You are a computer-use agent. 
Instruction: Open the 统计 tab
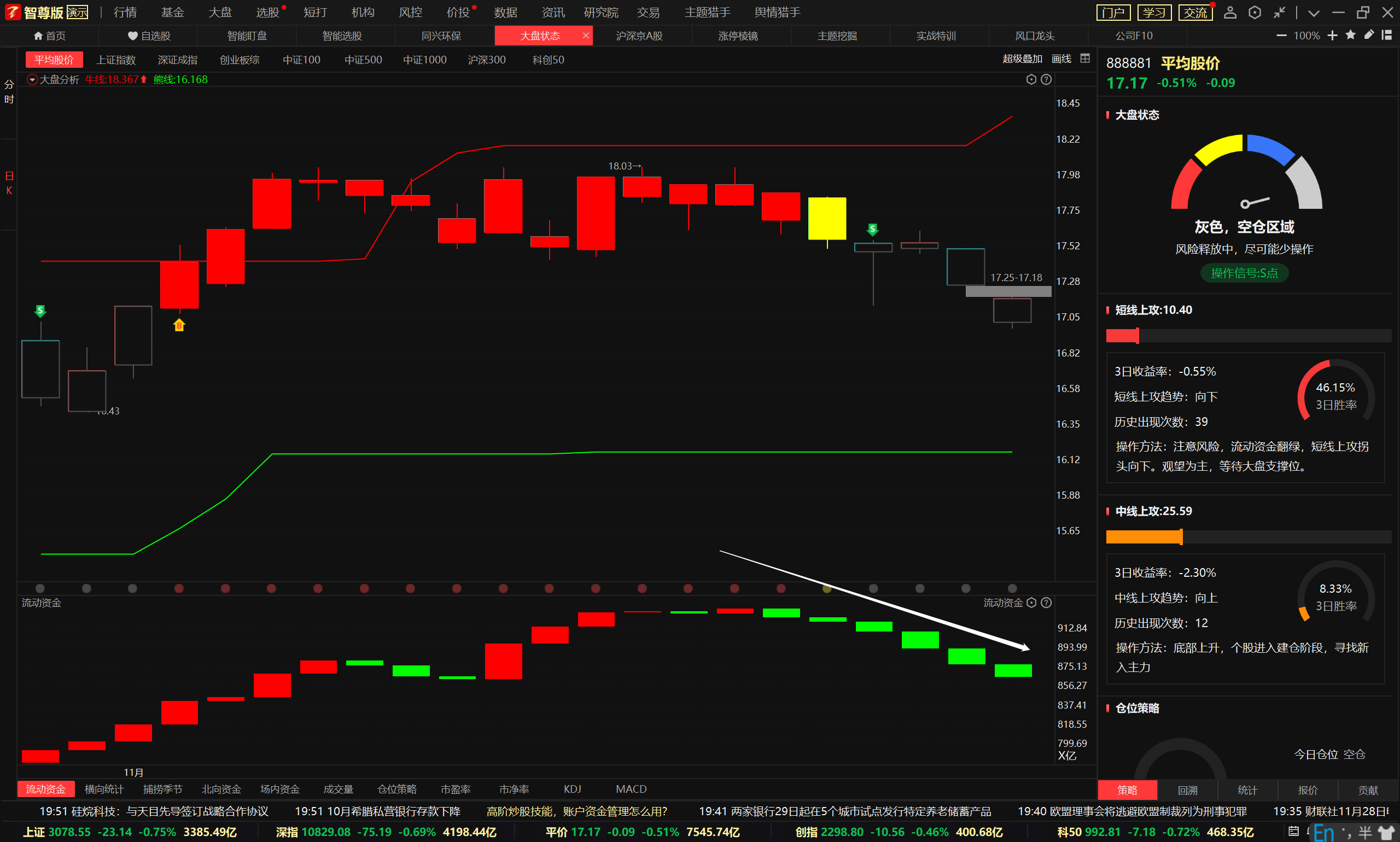pyautogui.click(x=1247, y=790)
